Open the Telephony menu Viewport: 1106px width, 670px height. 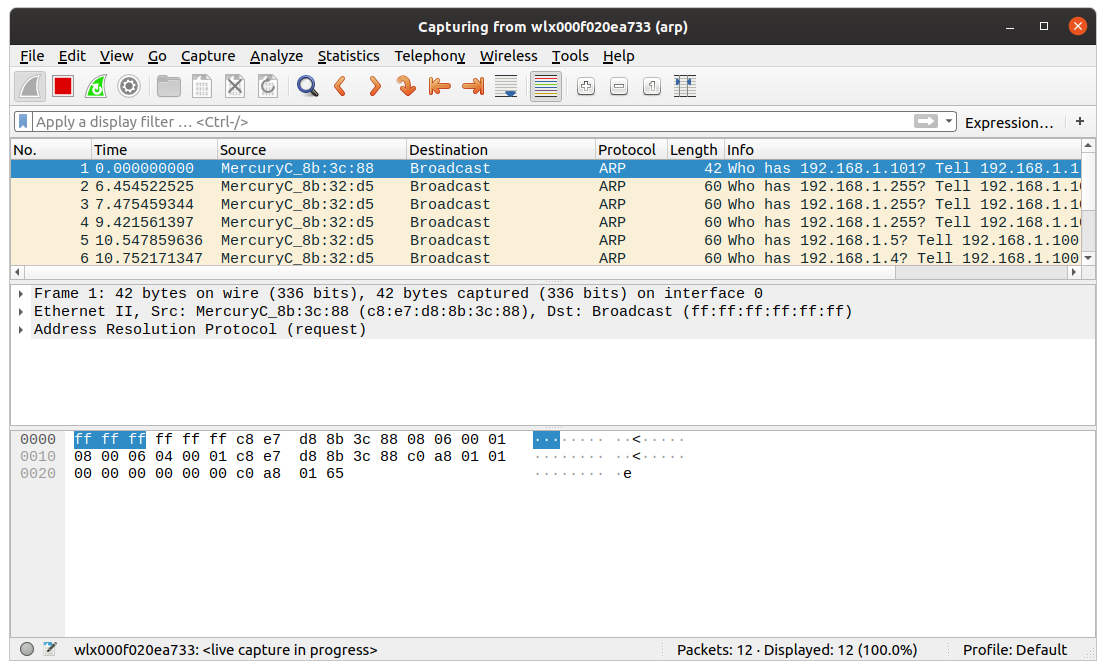(x=429, y=56)
